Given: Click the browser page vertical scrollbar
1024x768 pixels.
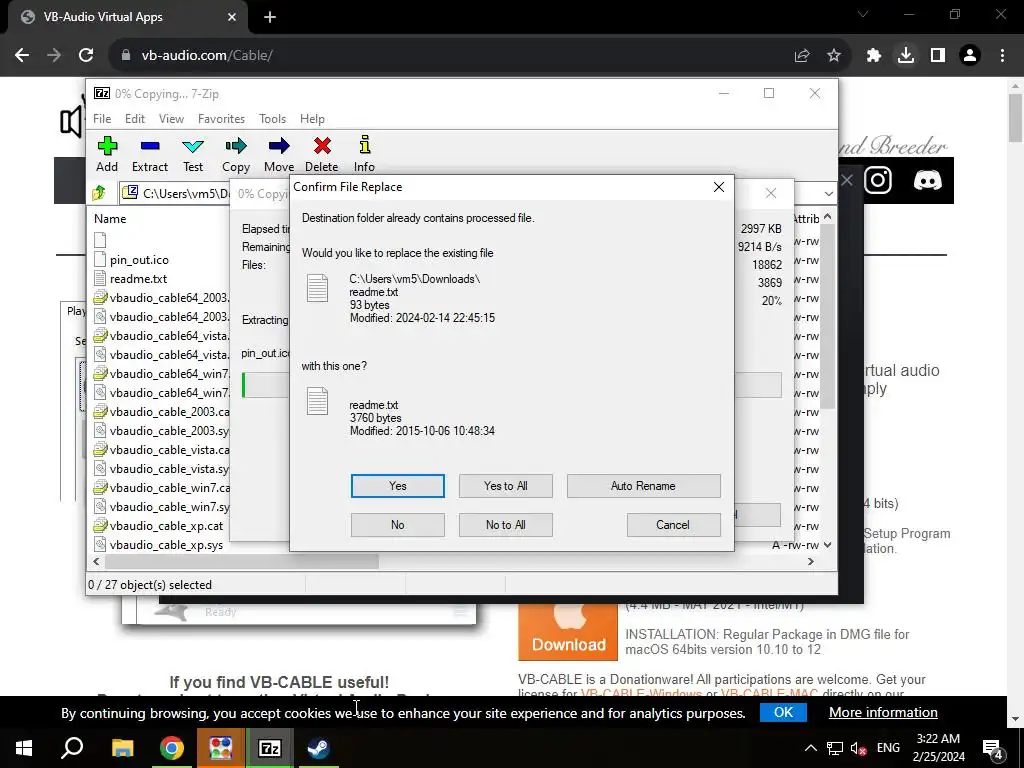Looking at the screenshot, I should click(x=1015, y=118).
